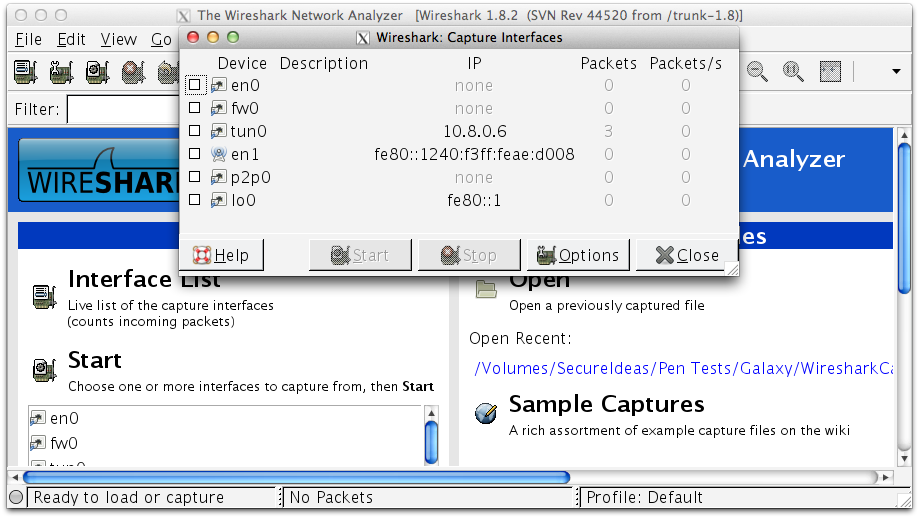This screenshot has height=518, width=919.
Task: Click the Interface List icon on the welcome page
Action: [44, 297]
